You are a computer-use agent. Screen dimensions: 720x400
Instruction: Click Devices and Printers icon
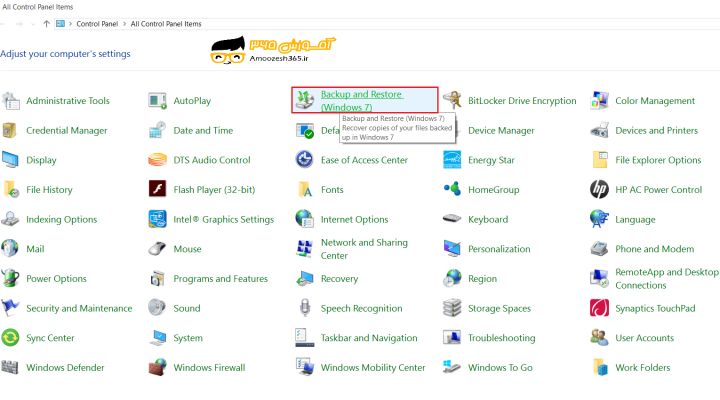[x=599, y=130]
